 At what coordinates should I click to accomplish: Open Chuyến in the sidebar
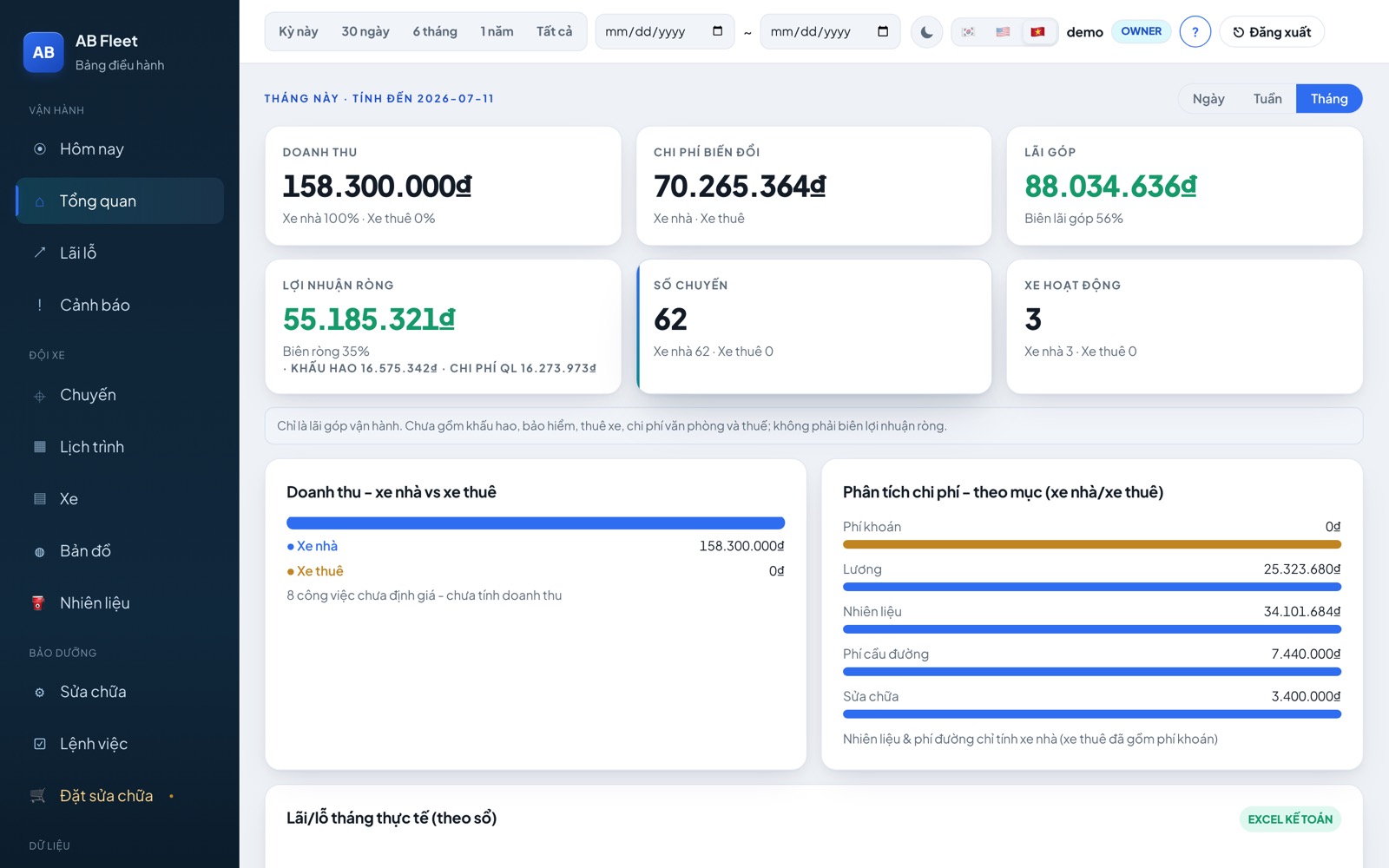pos(120,395)
